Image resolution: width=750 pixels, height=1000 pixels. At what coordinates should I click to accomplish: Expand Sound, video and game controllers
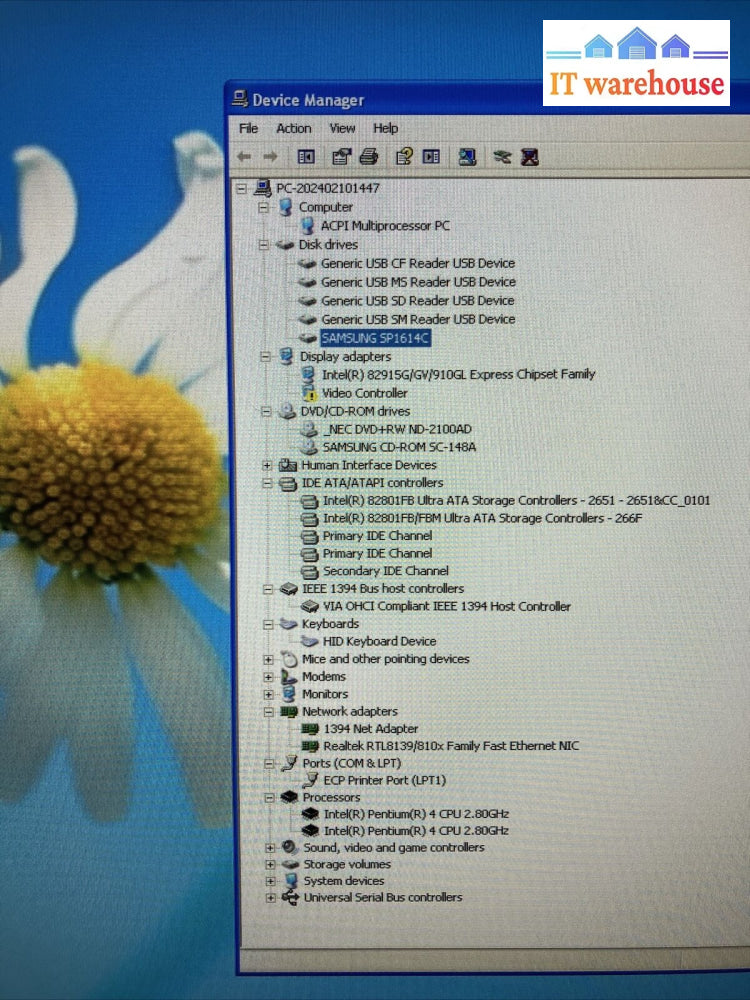click(x=269, y=848)
